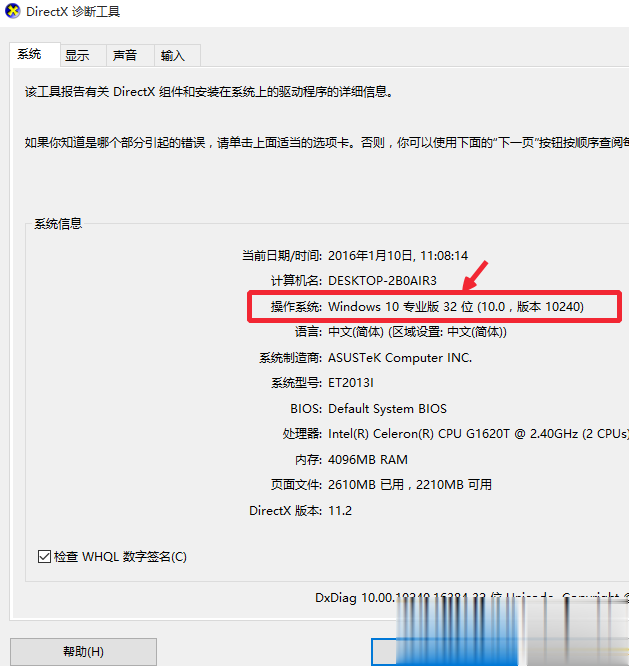Image resolution: width=629 pixels, height=666 pixels.
Task: Click the 操作系统 field label
Action: click(x=296, y=307)
